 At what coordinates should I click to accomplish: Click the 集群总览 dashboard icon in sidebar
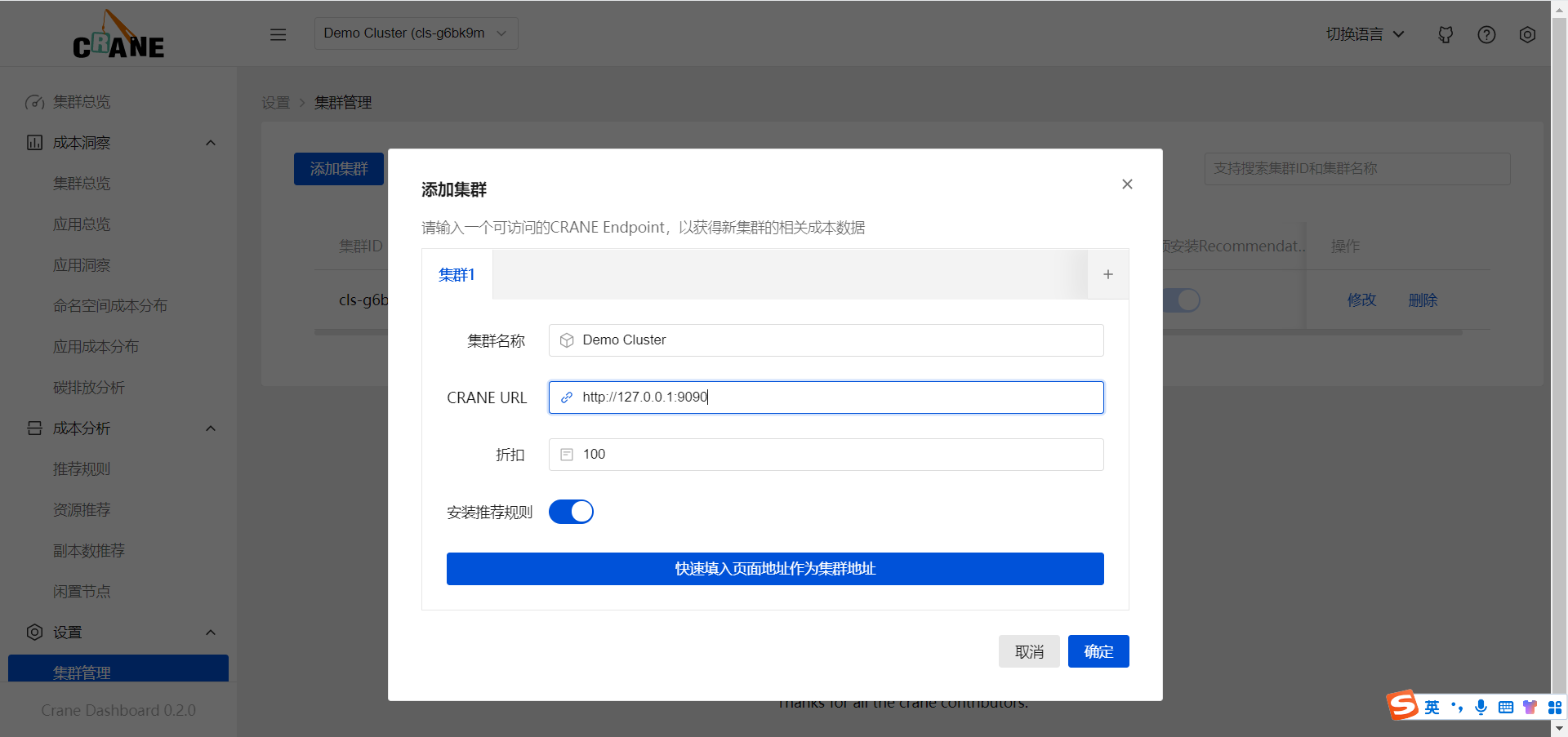[34, 102]
